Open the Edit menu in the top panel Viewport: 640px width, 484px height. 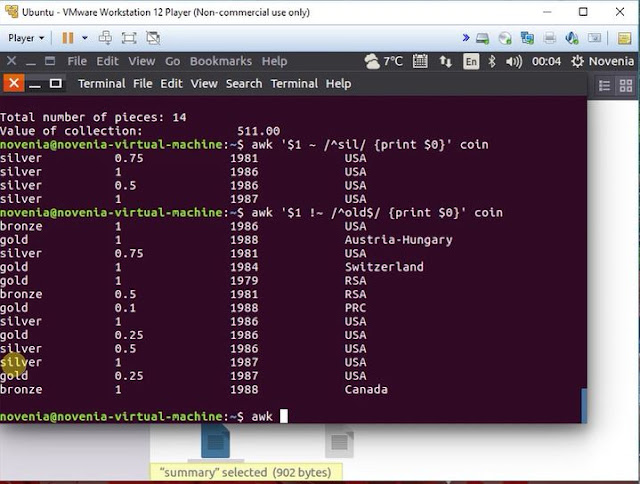point(107,61)
